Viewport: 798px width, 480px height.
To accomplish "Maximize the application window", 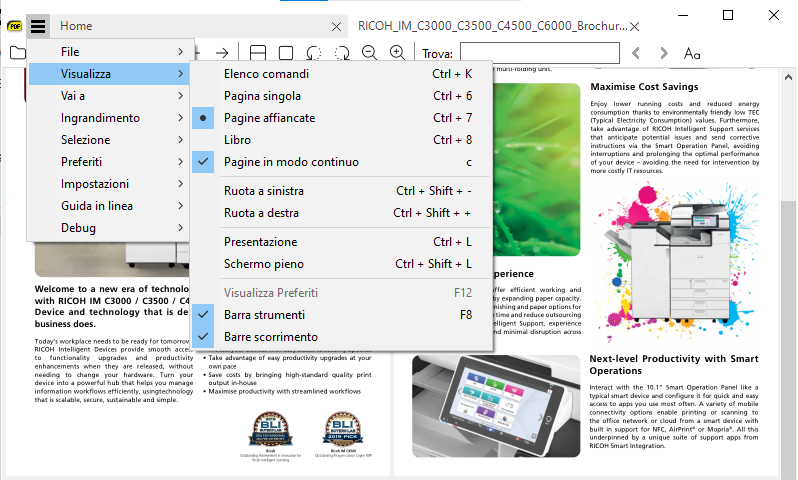I will pyautogui.click(x=728, y=15).
